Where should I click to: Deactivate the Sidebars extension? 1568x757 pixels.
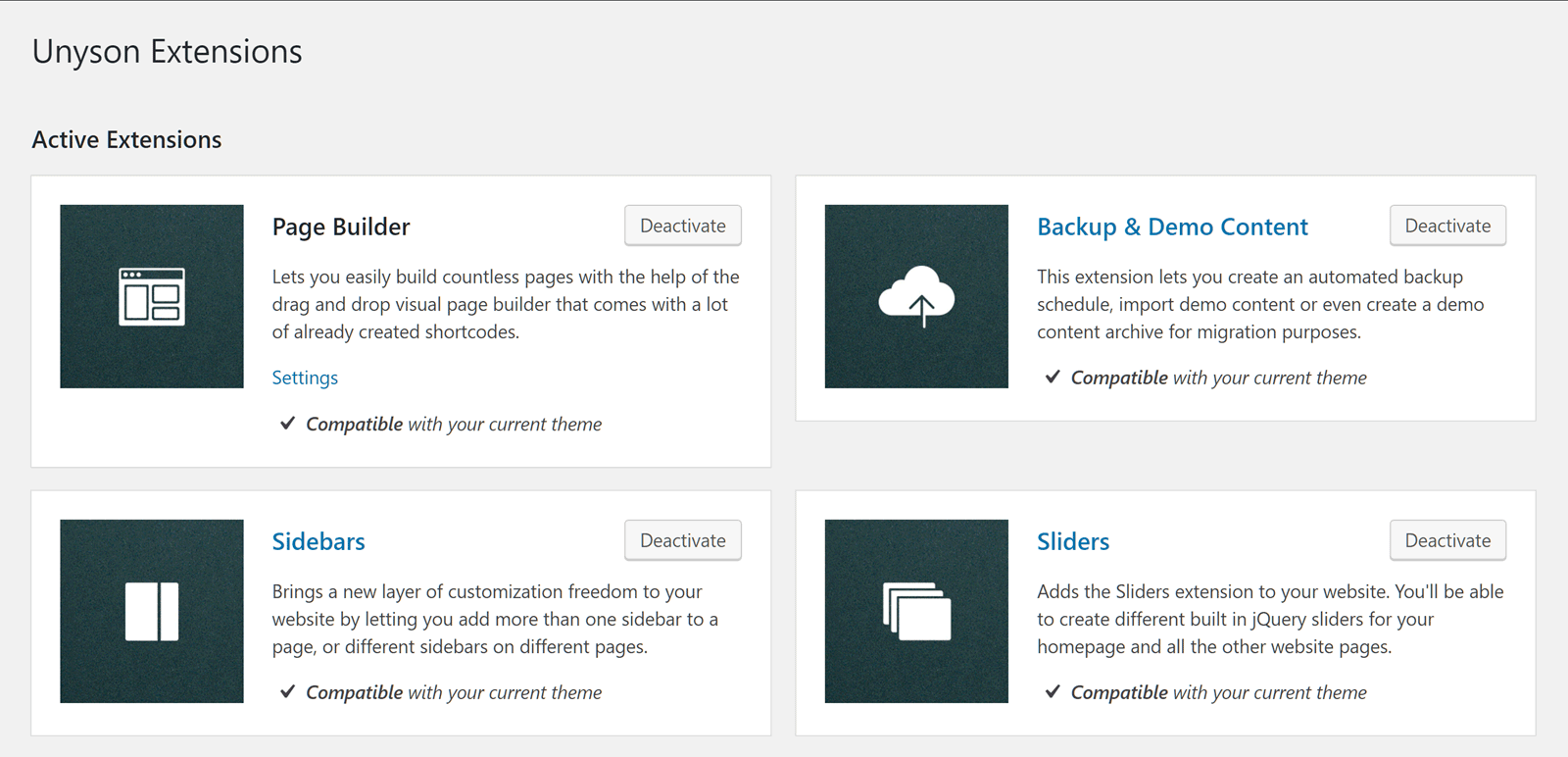pyautogui.click(x=683, y=540)
